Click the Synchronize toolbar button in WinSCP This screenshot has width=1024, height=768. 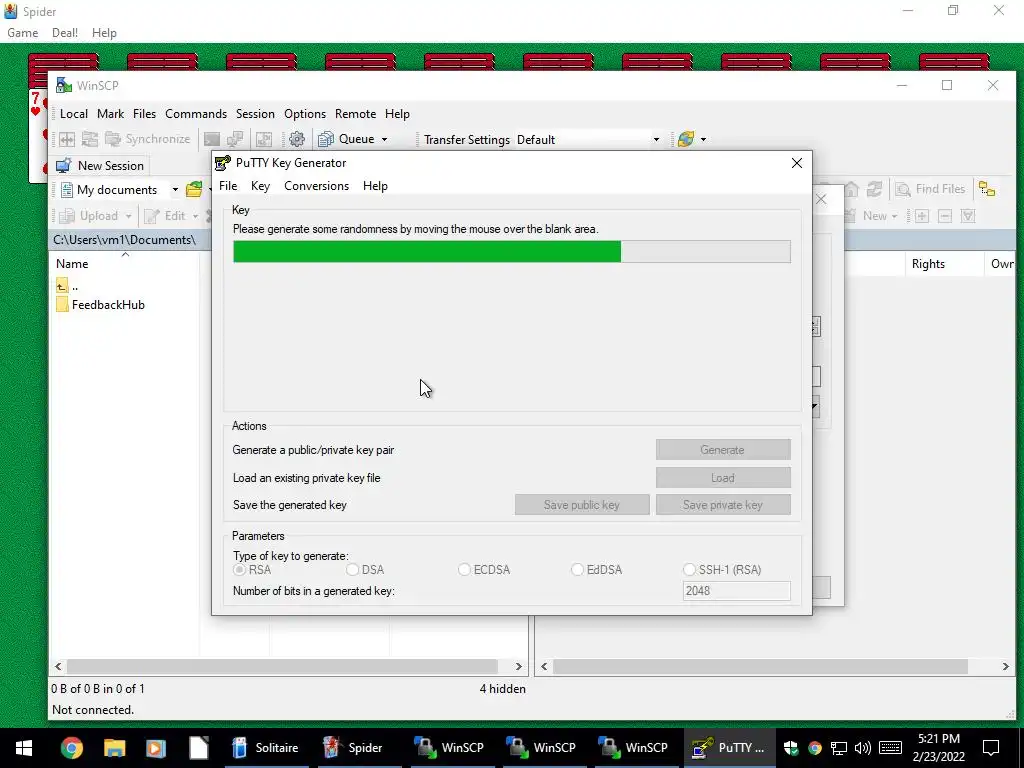148,139
